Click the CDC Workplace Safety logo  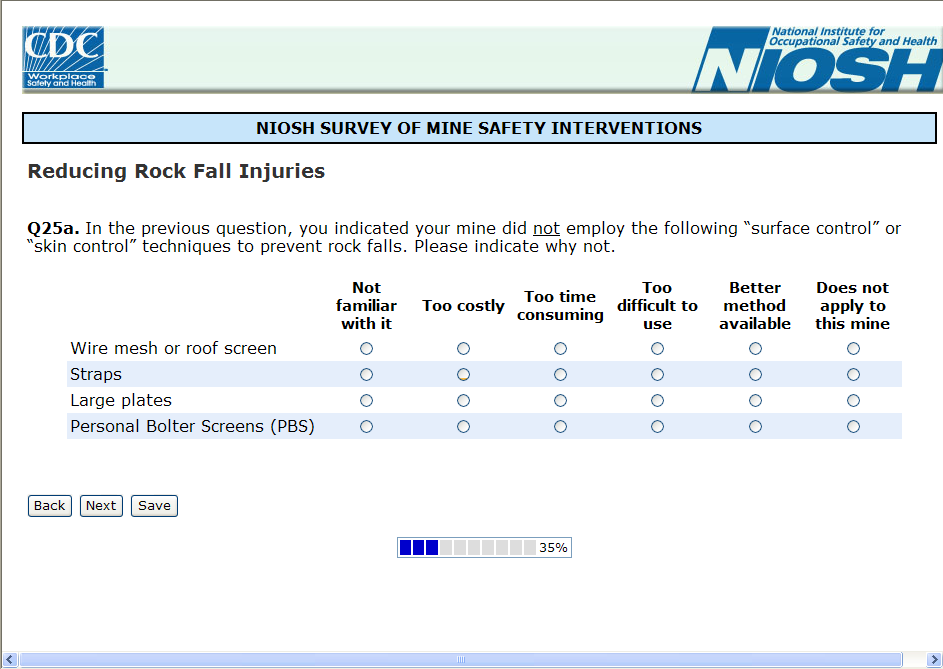(x=63, y=57)
